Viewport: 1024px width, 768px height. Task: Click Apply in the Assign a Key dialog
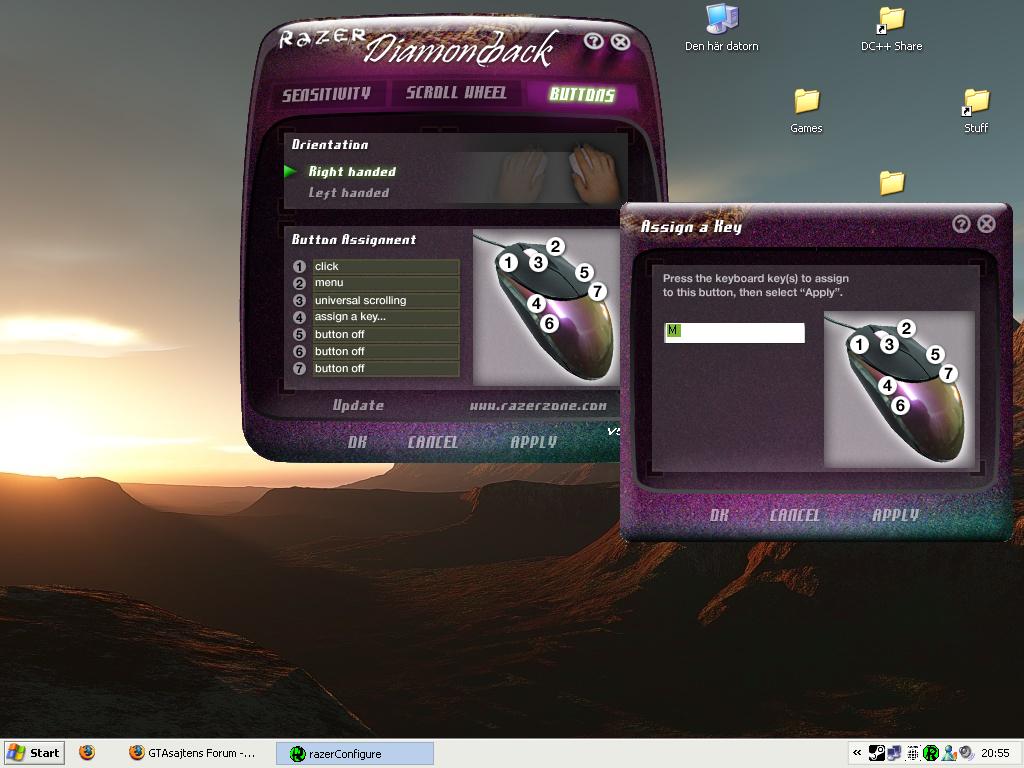pyautogui.click(x=895, y=515)
